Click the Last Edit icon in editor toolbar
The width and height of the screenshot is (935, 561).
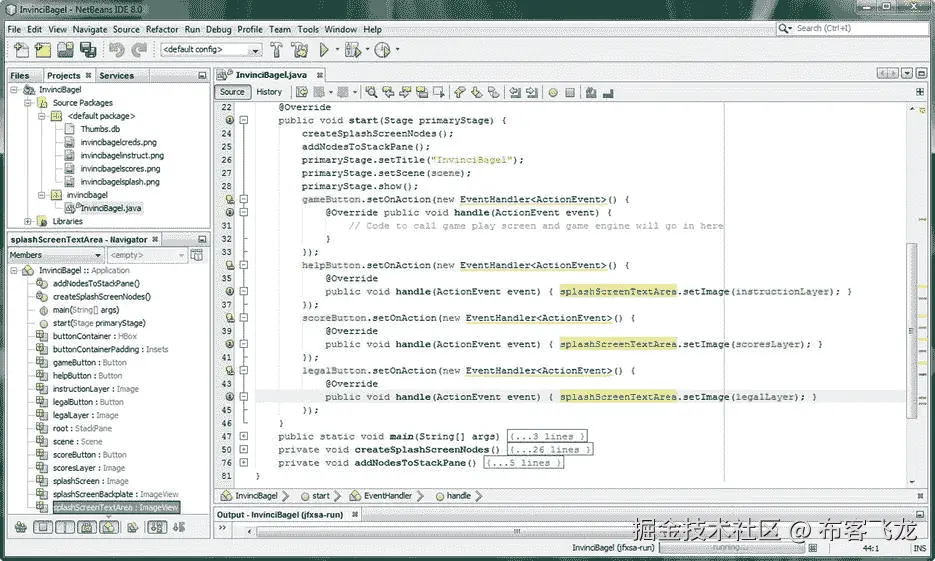(x=302, y=92)
